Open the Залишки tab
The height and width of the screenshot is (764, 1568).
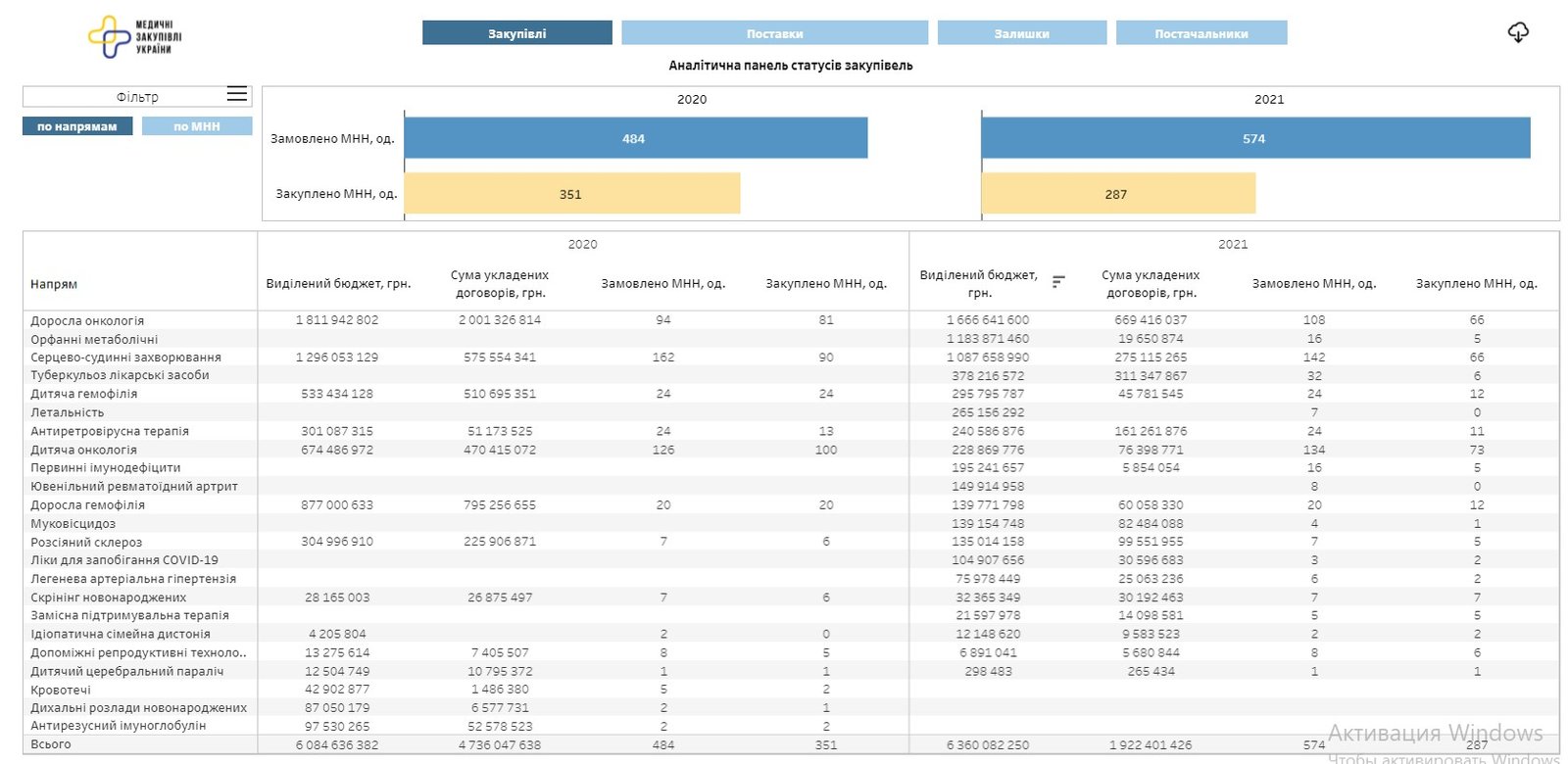[1021, 33]
